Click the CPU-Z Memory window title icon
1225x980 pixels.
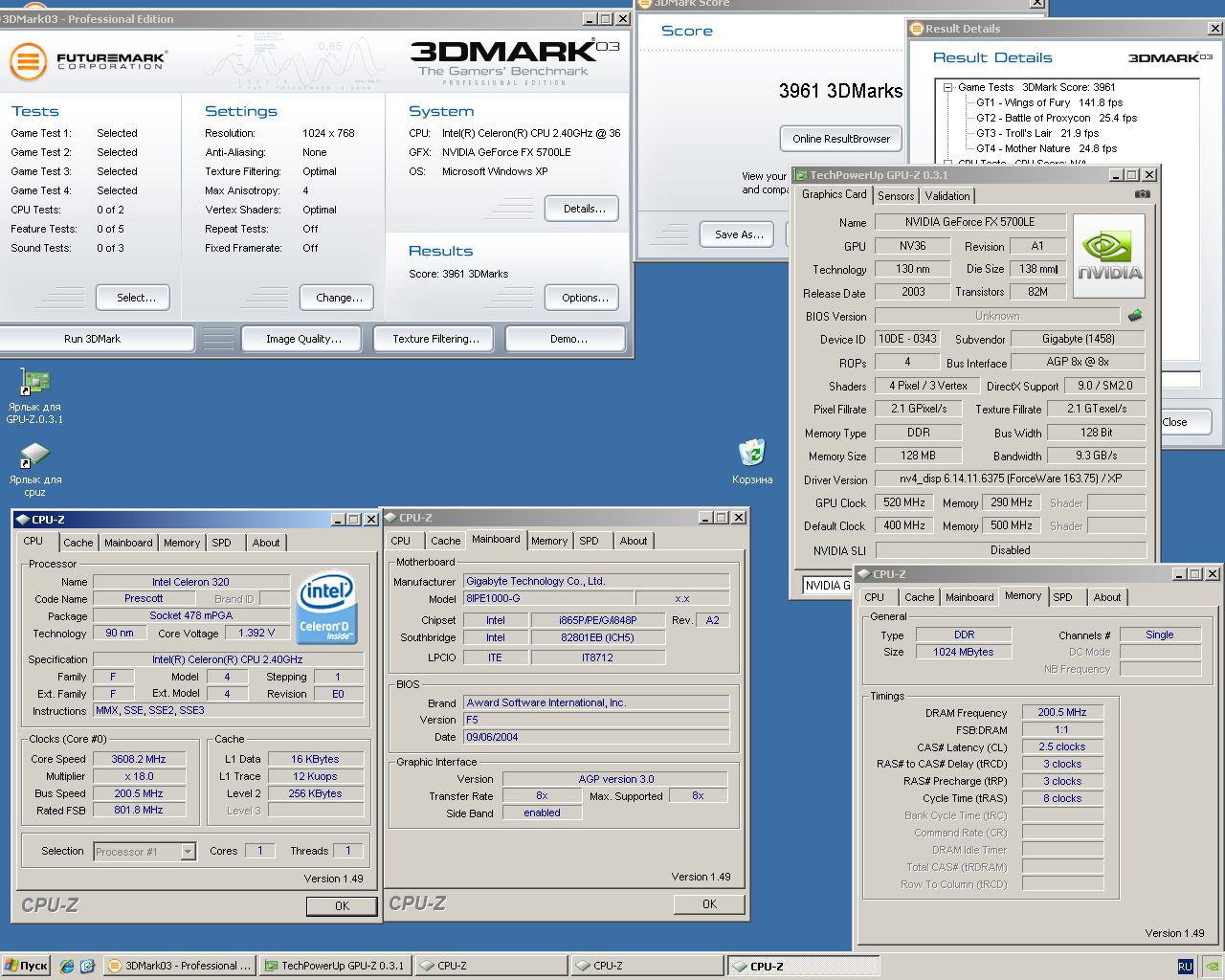click(x=864, y=574)
